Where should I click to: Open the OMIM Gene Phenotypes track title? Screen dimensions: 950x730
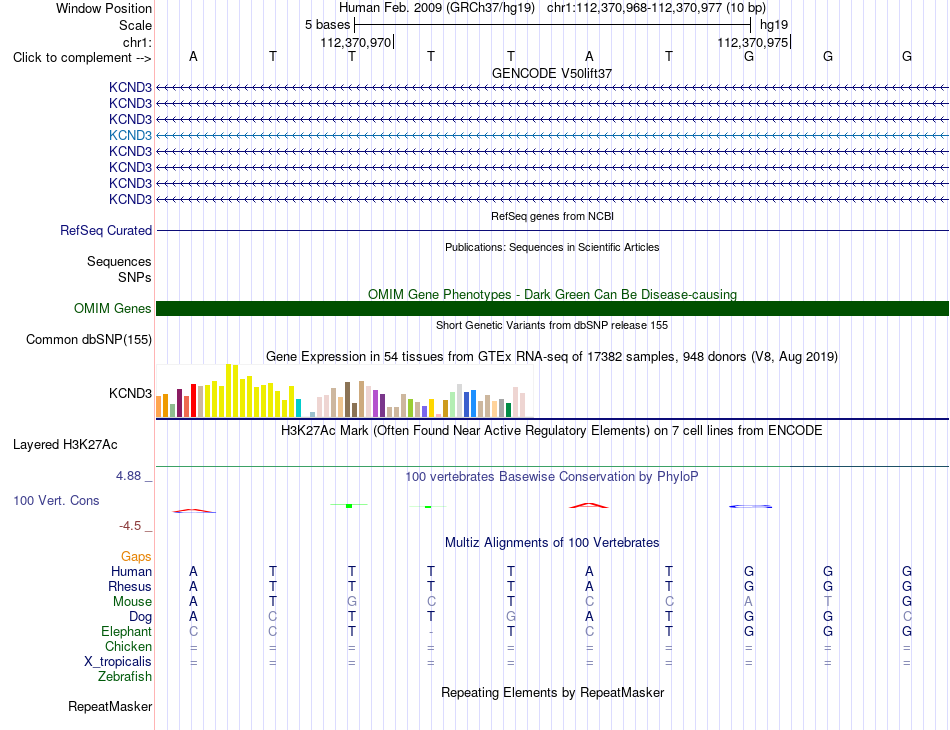point(552,294)
